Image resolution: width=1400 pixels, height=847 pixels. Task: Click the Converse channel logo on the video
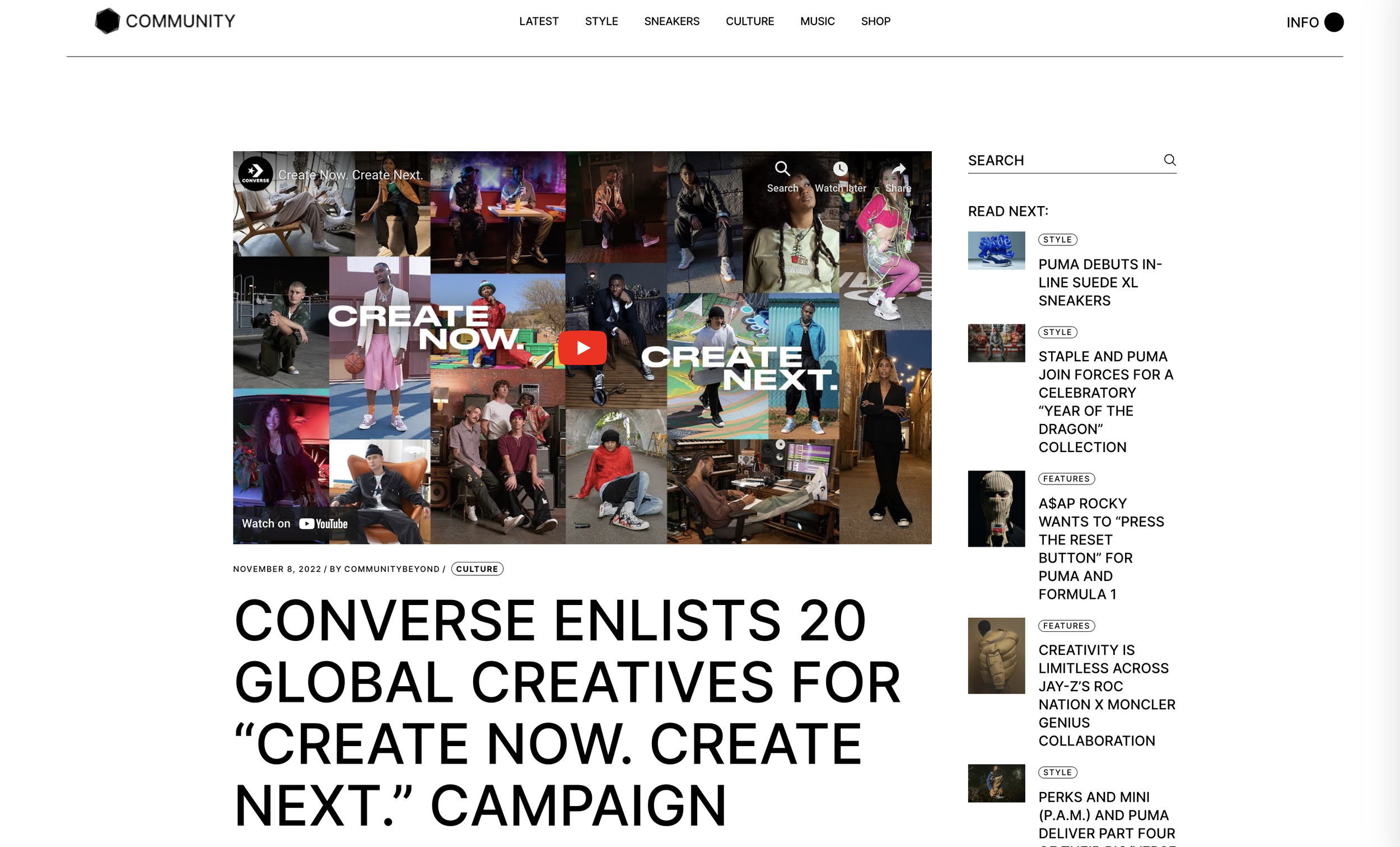256,174
